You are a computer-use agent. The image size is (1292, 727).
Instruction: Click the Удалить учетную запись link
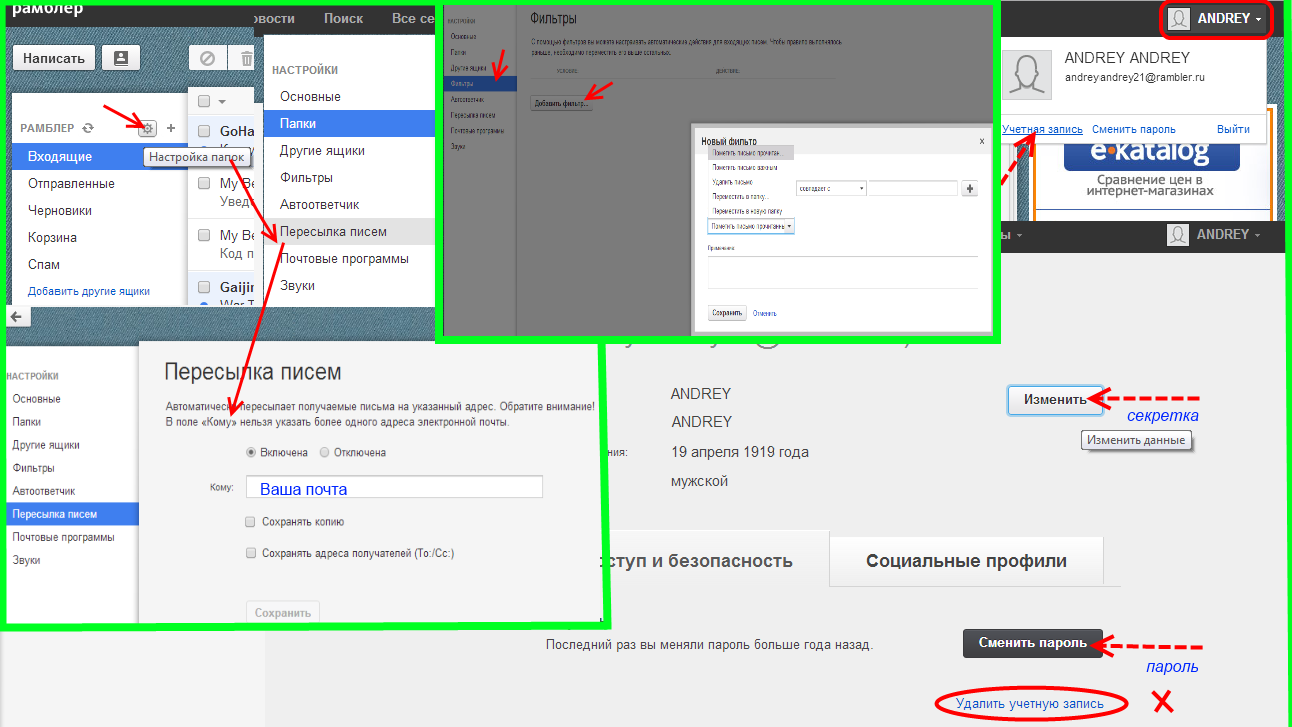pos(1030,704)
